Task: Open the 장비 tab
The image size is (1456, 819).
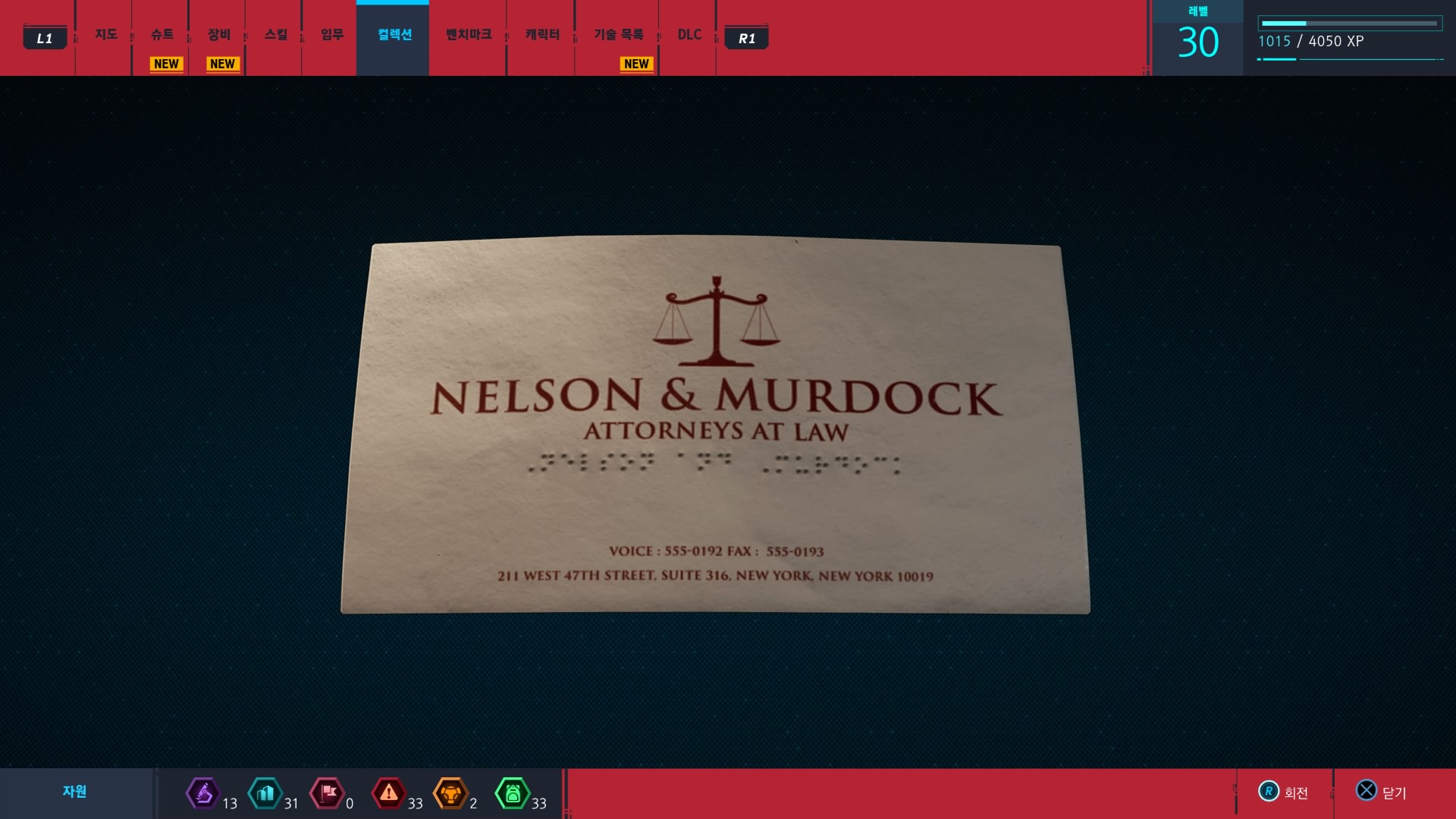Action: [x=219, y=35]
